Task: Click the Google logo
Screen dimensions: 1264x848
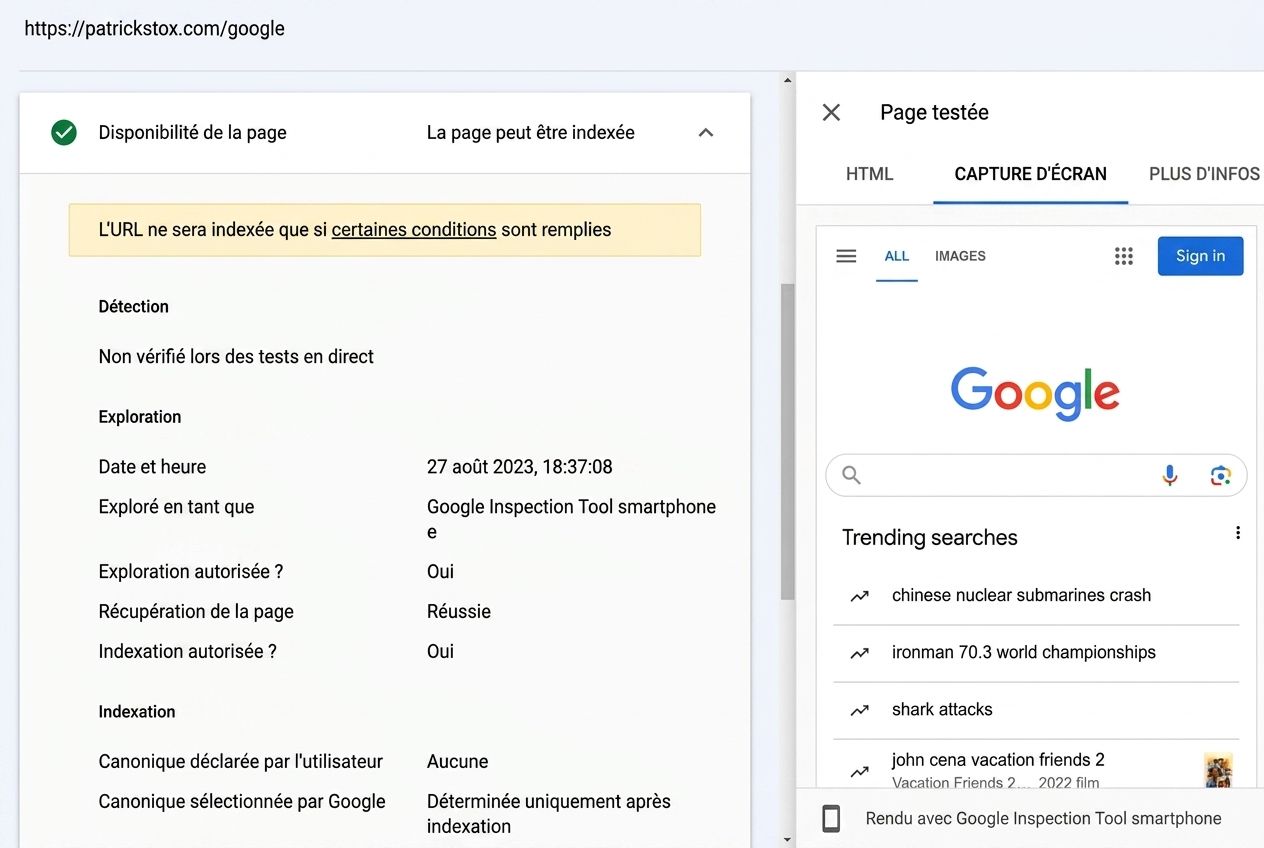Action: pyautogui.click(x=1035, y=393)
